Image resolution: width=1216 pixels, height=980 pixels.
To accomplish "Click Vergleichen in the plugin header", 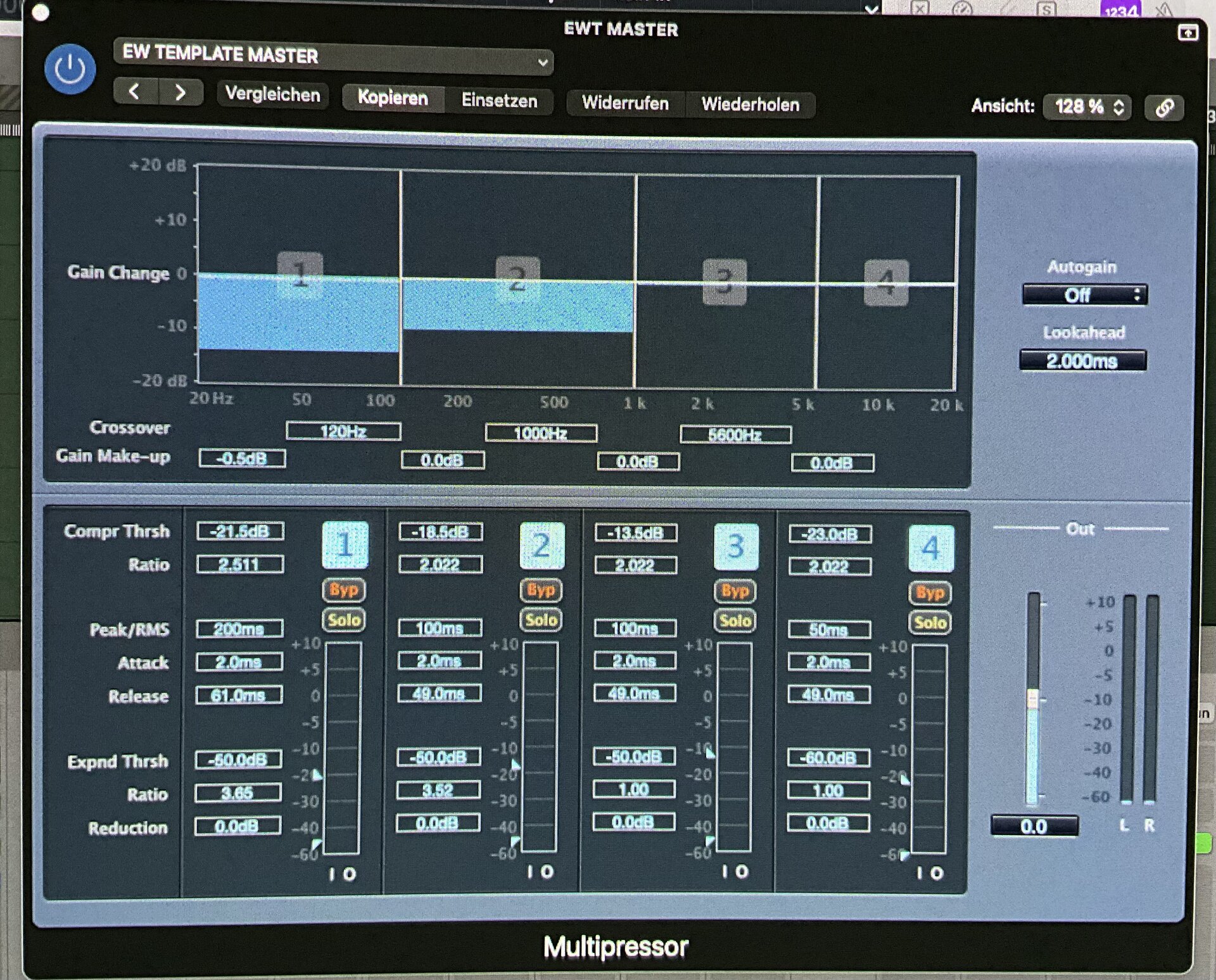I will (272, 95).
